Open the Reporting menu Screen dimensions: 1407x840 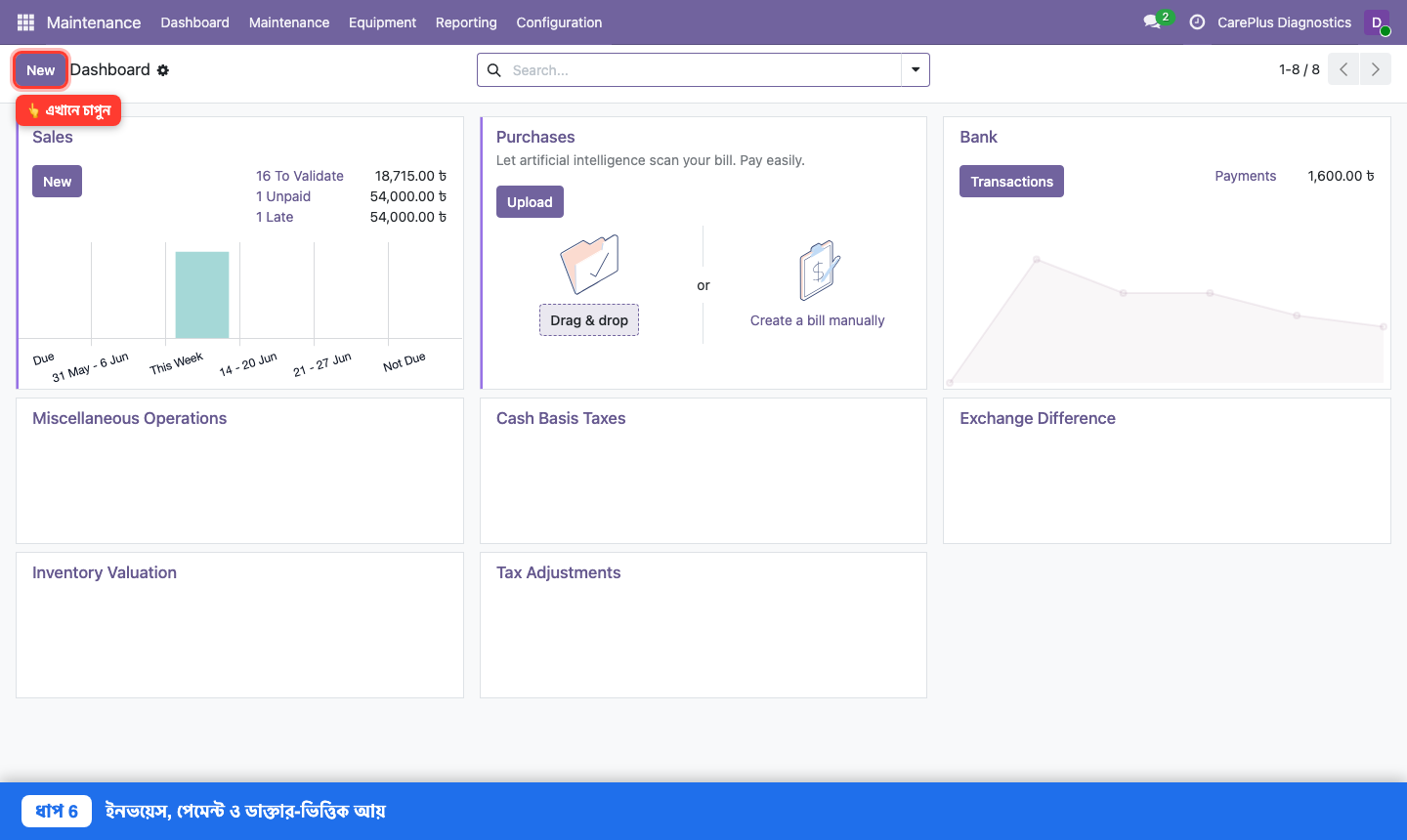point(466,22)
